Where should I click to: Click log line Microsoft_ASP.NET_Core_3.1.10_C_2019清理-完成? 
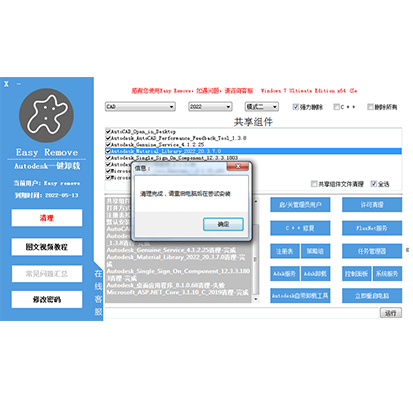click(177, 292)
